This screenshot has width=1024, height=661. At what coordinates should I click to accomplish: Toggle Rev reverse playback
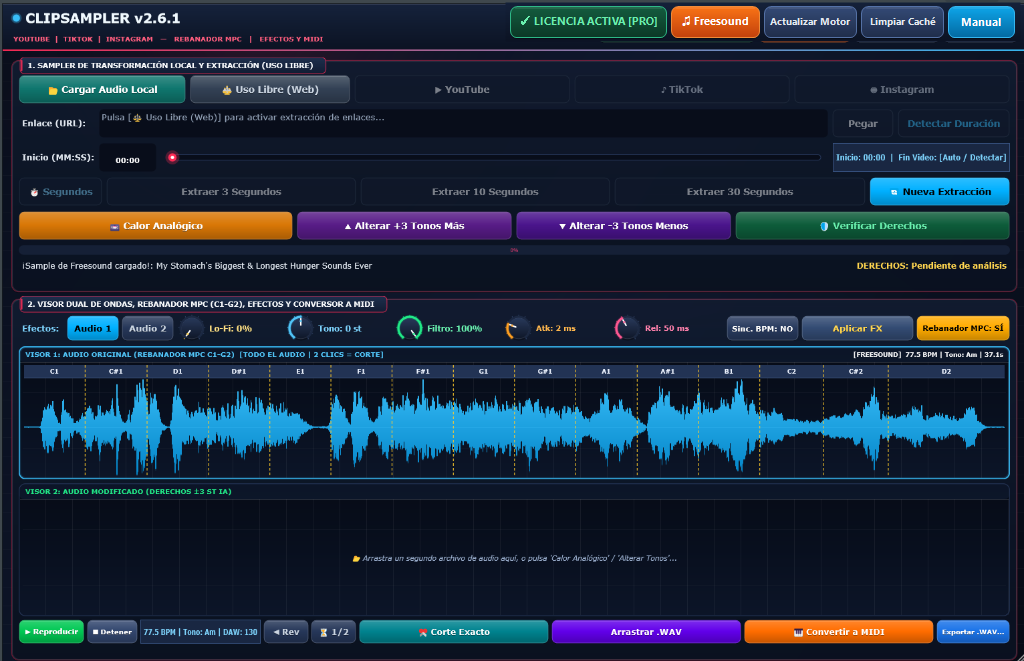click(x=286, y=632)
